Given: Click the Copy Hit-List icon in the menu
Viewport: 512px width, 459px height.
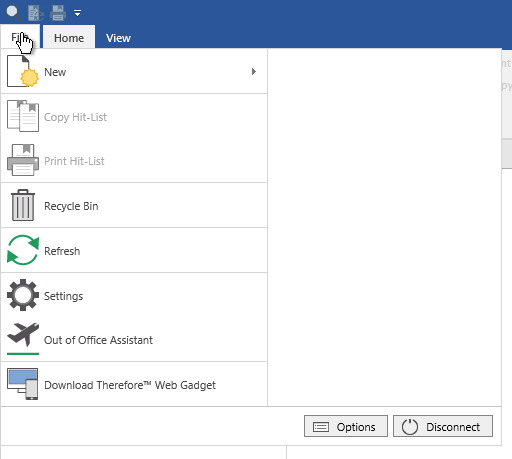Looking at the screenshot, I should 23,116.
